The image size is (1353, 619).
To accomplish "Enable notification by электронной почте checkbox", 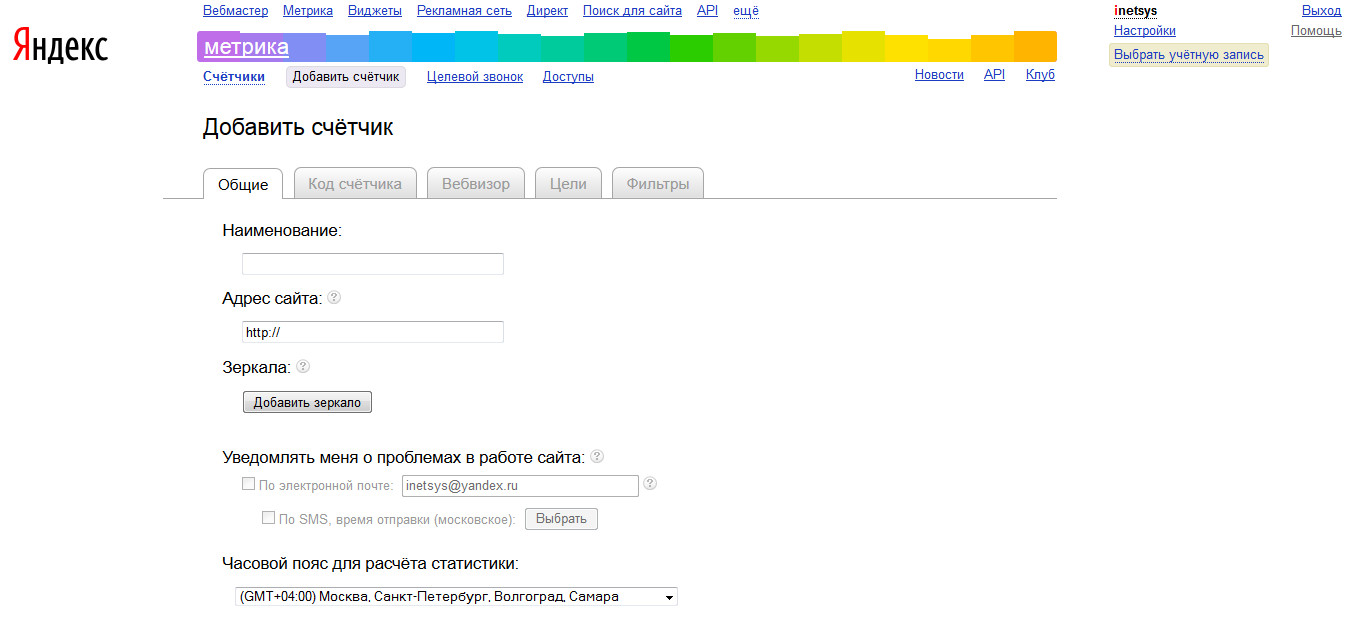I will point(248,484).
